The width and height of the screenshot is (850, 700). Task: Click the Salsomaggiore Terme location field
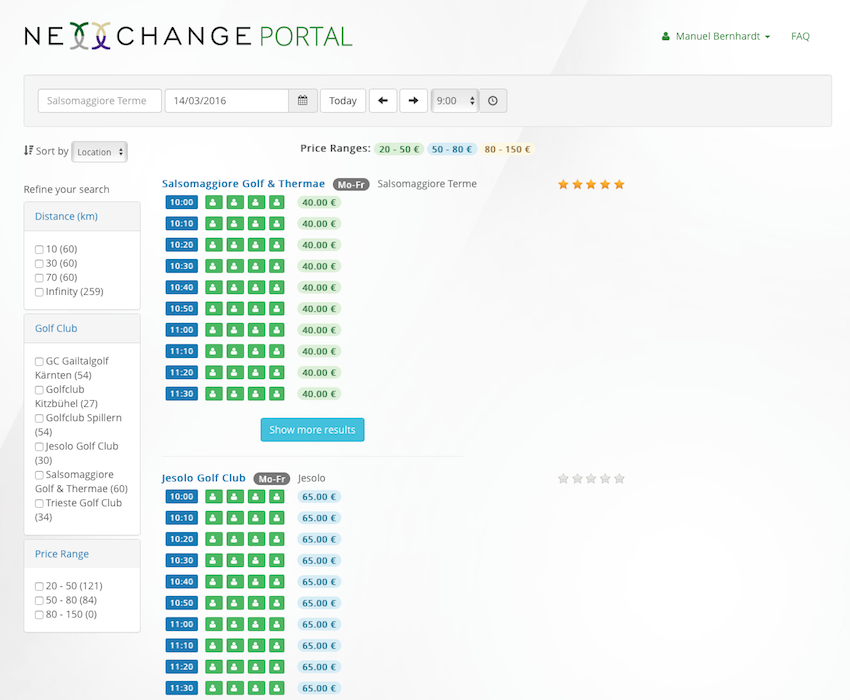click(x=99, y=101)
